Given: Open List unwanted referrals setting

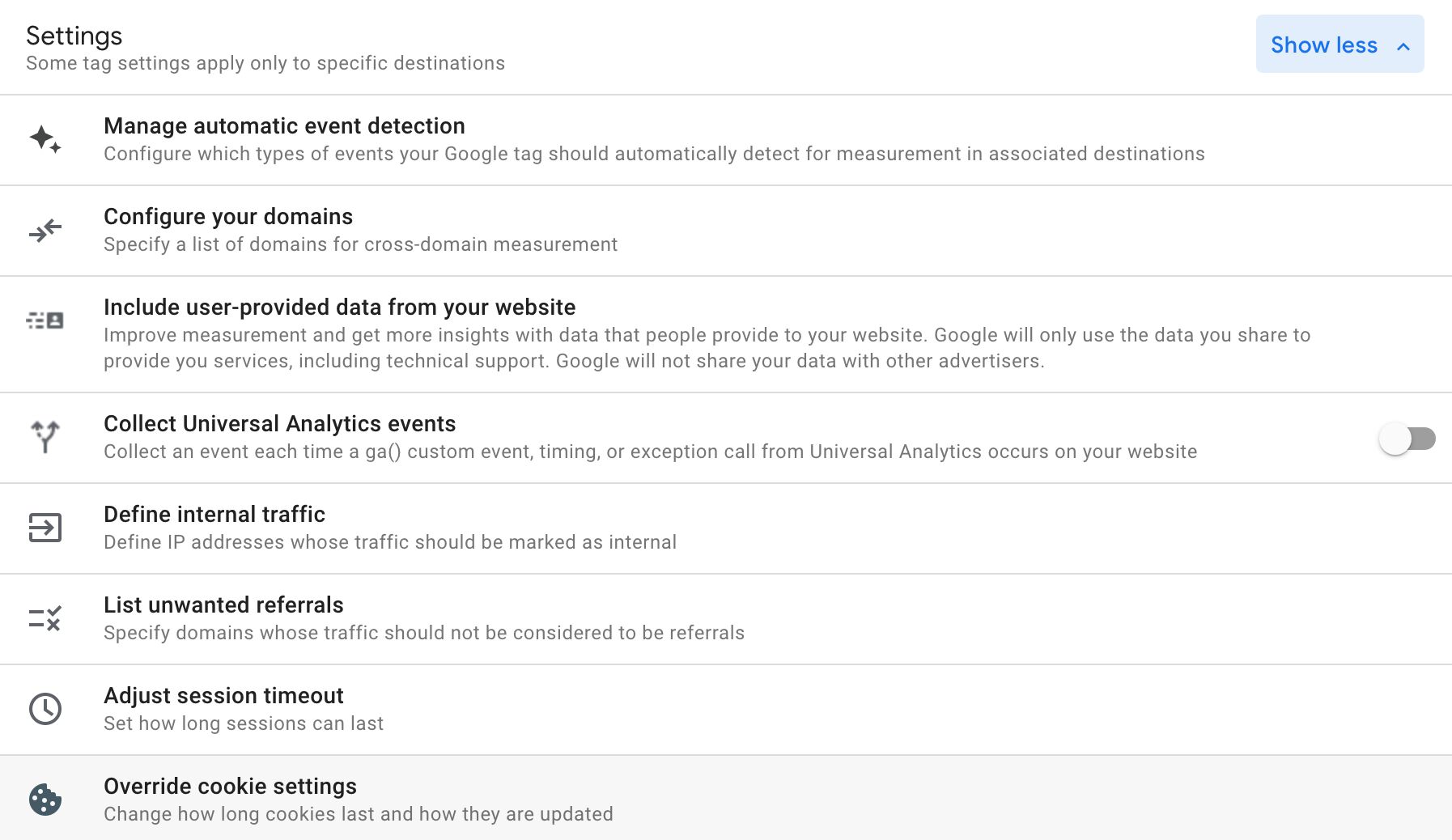Looking at the screenshot, I should click(x=726, y=619).
